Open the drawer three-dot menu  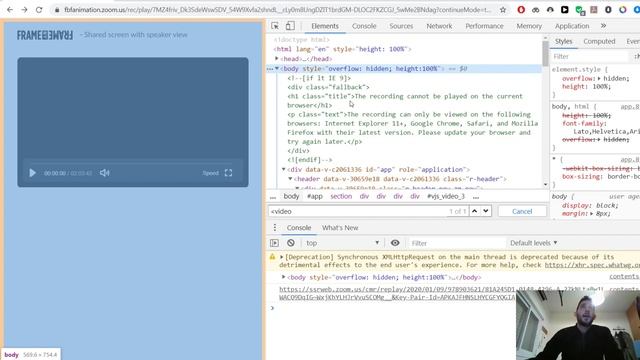pyautogui.click(x=275, y=227)
